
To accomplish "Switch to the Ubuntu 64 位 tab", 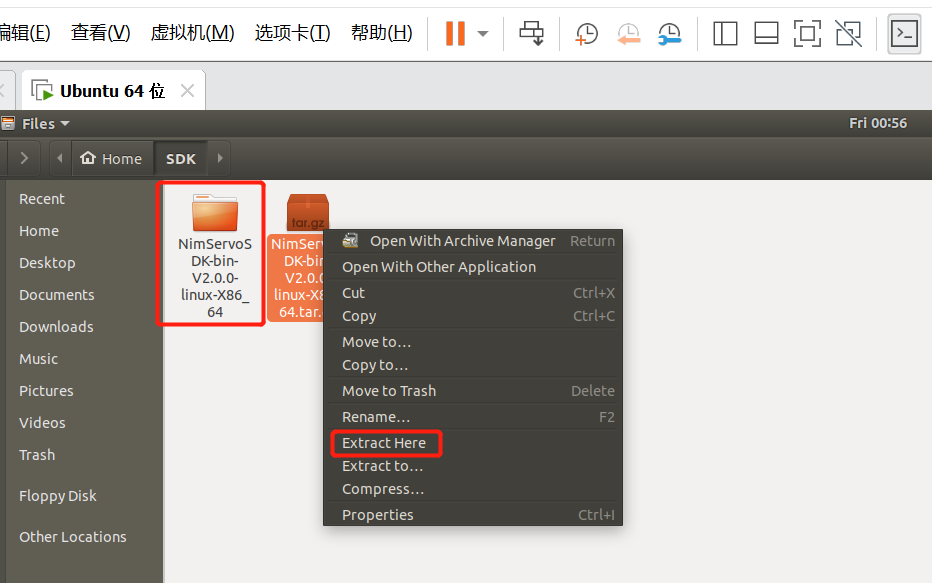I will (x=112, y=91).
